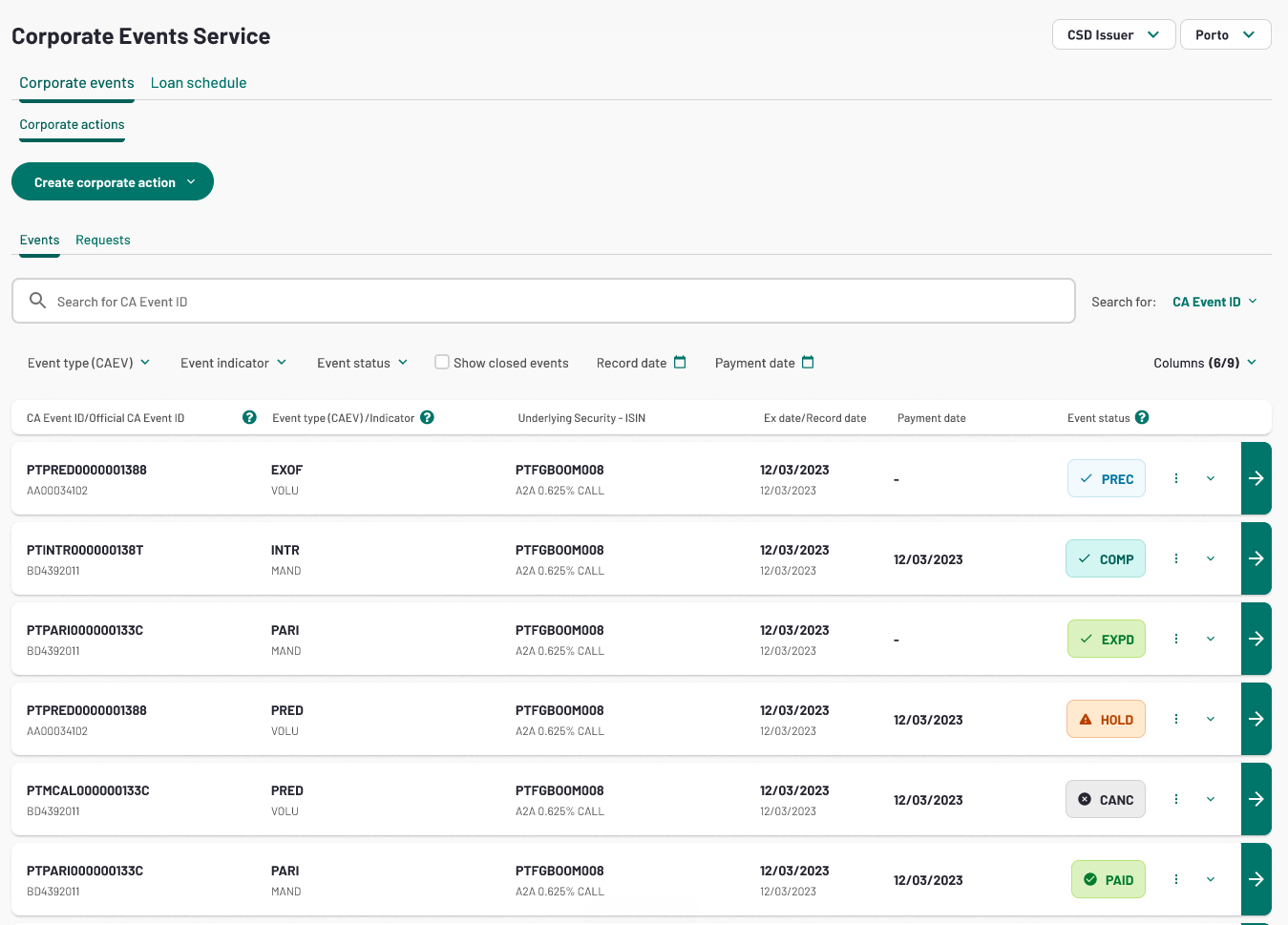Open the three-dot menu for the PREC row
Viewport: 1288px width, 925px height.
(1176, 478)
